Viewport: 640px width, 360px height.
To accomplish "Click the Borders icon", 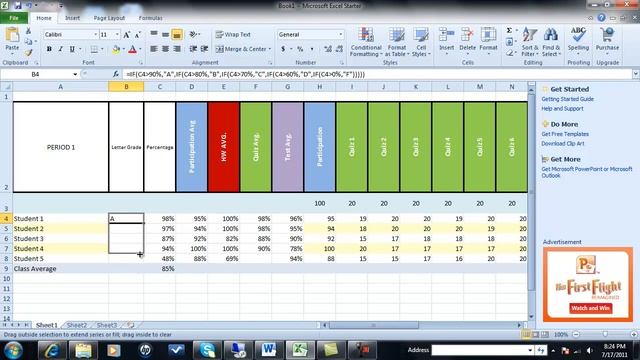I will pos(94,49).
